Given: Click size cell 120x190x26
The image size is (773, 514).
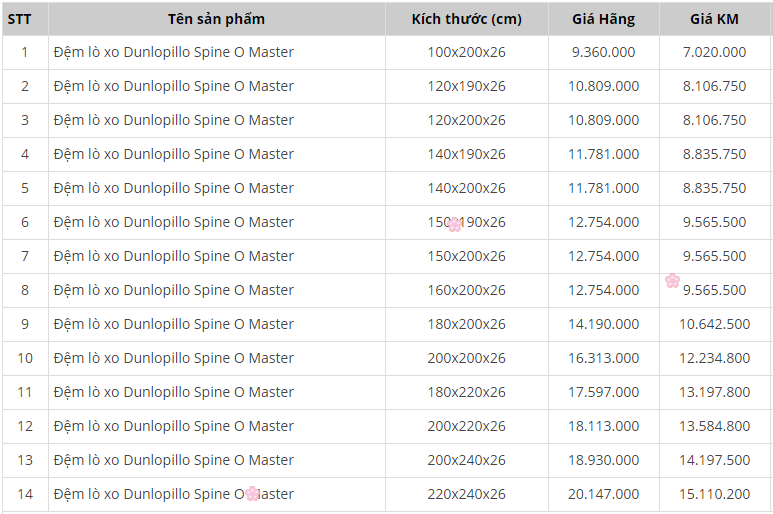Looking at the screenshot, I should [x=466, y=86].
